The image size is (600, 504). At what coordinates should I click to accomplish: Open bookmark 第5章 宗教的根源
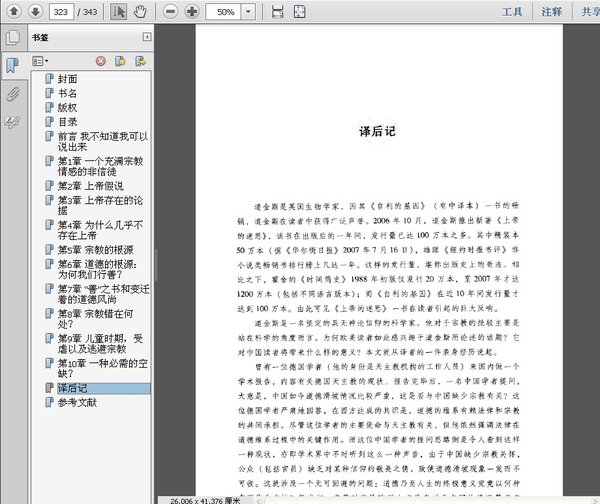coord(96,250)
